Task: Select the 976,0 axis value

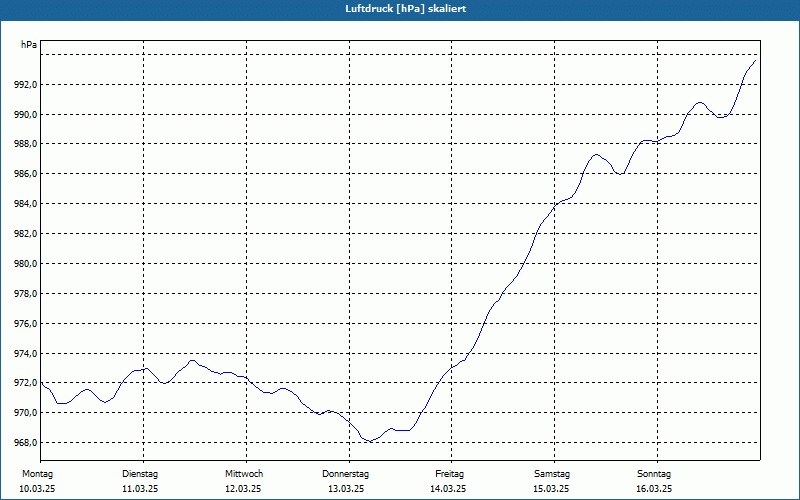Action: click(25, 324)
